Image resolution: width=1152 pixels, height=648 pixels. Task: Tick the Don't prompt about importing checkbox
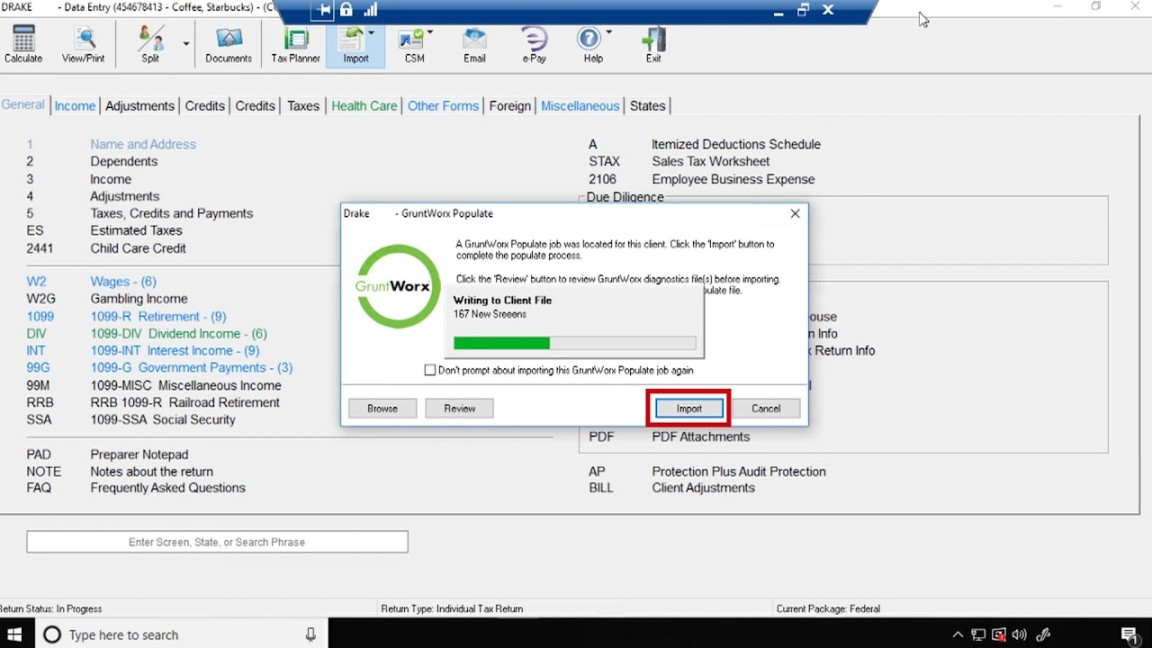430,370
